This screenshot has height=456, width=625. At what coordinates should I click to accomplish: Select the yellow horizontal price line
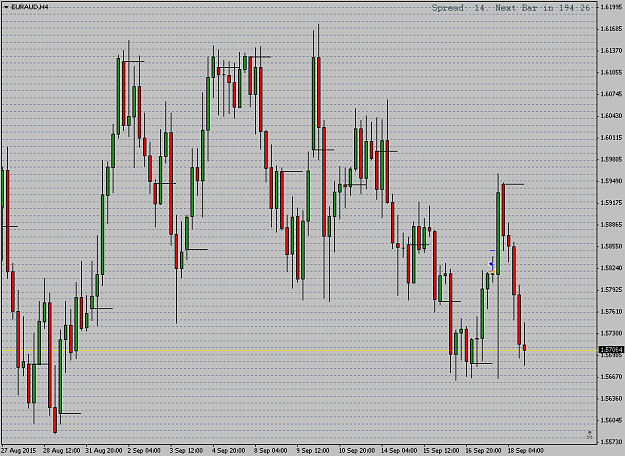tap(299, 350)
